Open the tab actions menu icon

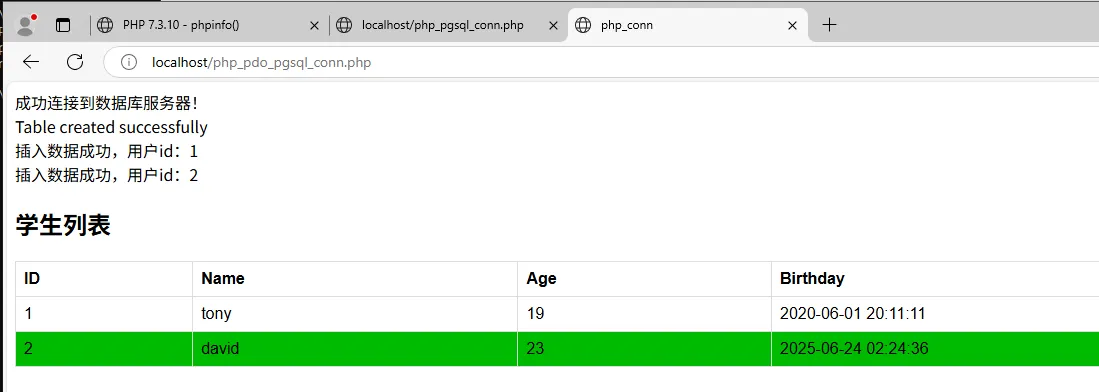(63, 25)
